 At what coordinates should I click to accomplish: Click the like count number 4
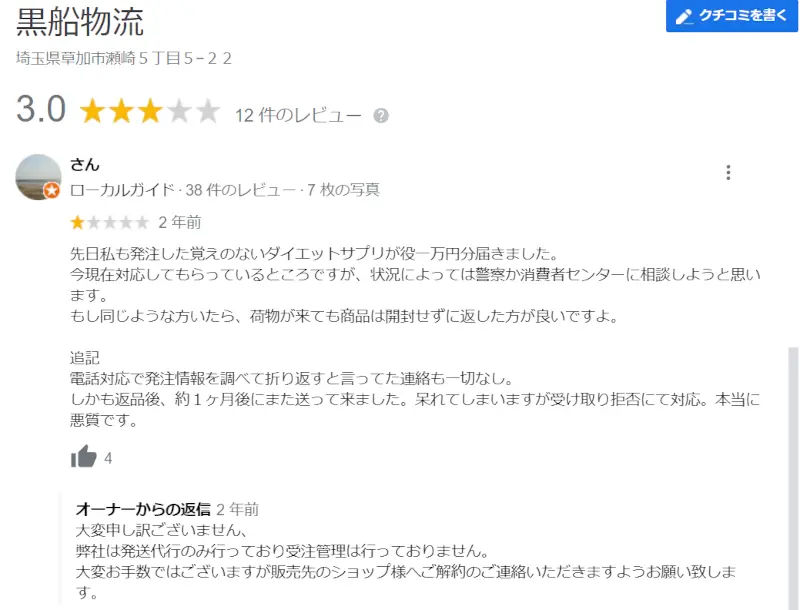point(108,458)
